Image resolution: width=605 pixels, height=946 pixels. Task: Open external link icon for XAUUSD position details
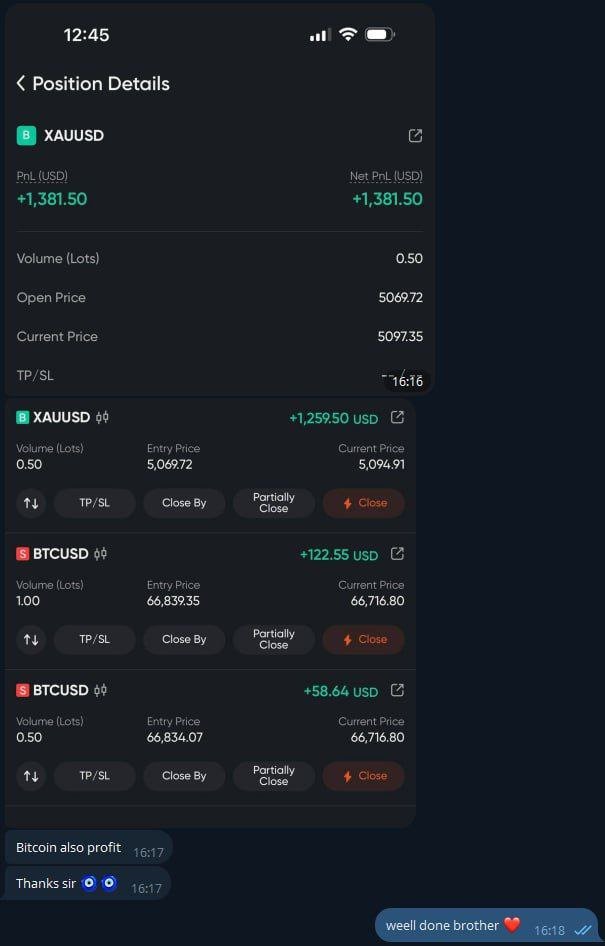click(415, 136)
